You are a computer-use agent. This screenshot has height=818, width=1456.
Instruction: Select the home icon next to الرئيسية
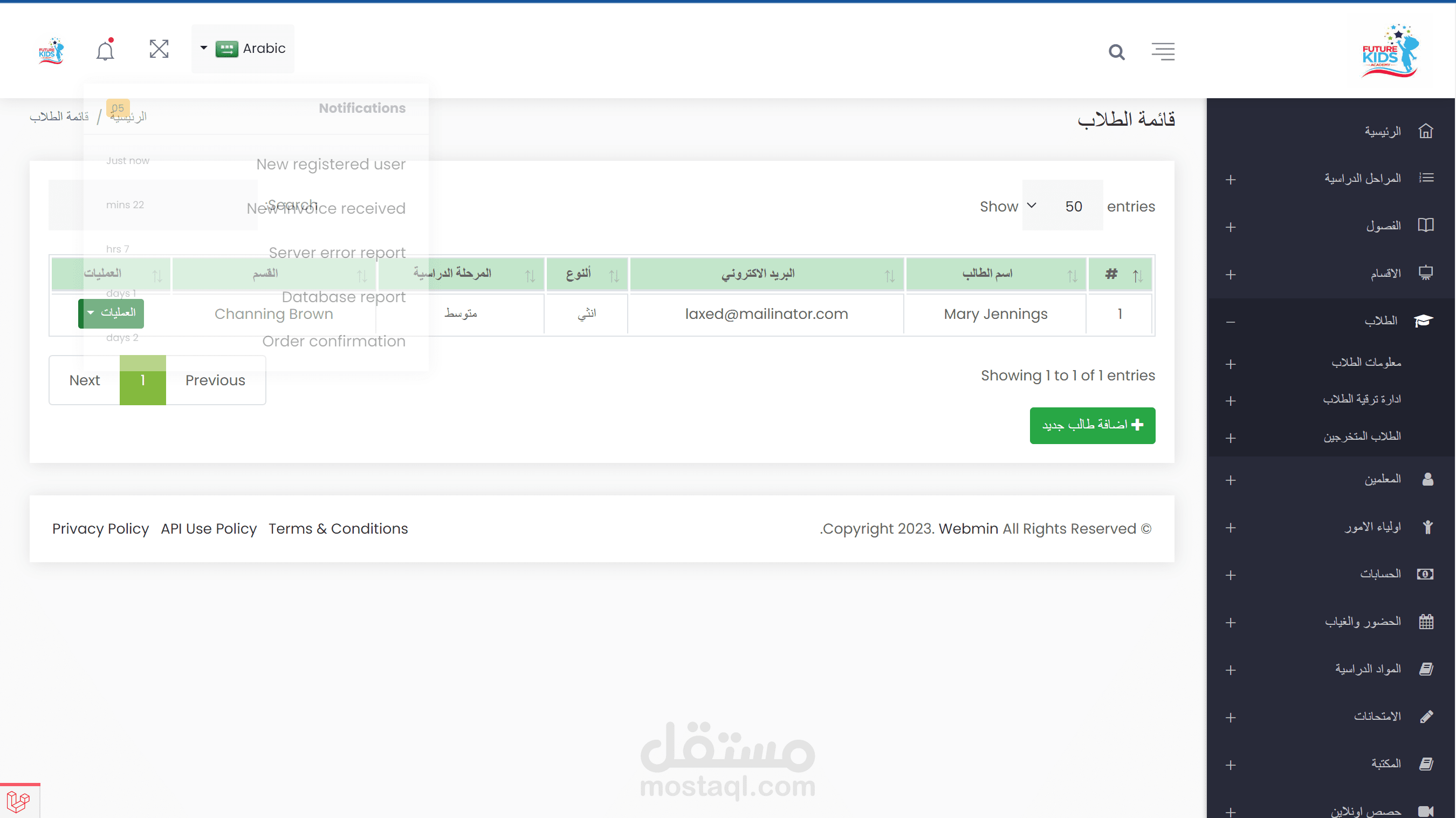[1426, 131]
